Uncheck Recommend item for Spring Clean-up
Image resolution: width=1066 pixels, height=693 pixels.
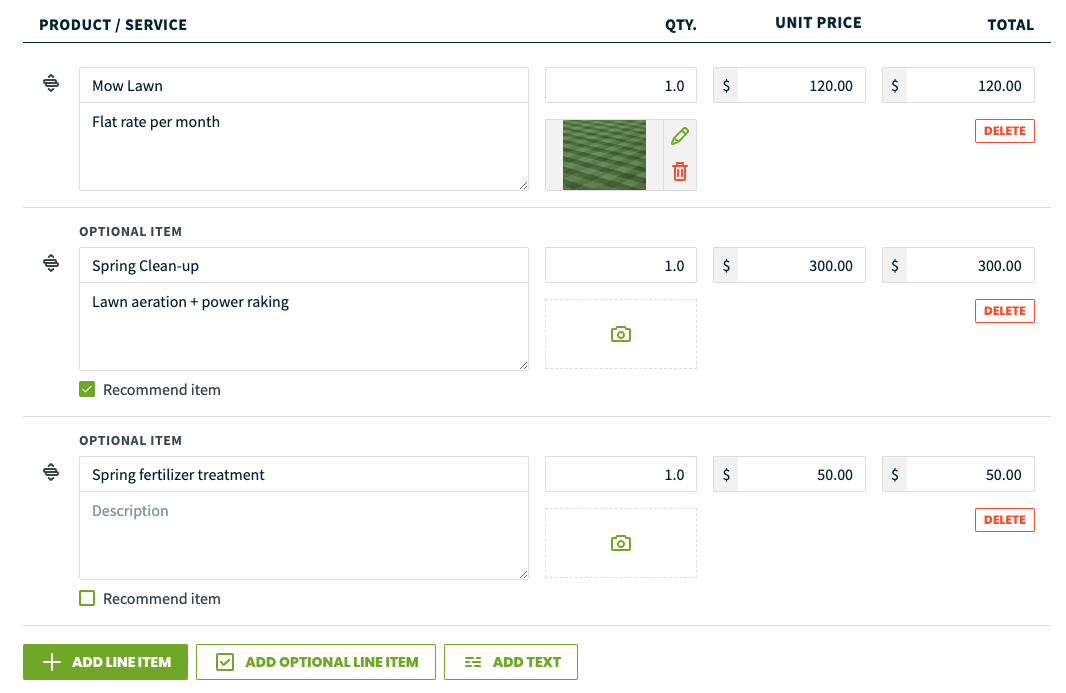(87, 389)
